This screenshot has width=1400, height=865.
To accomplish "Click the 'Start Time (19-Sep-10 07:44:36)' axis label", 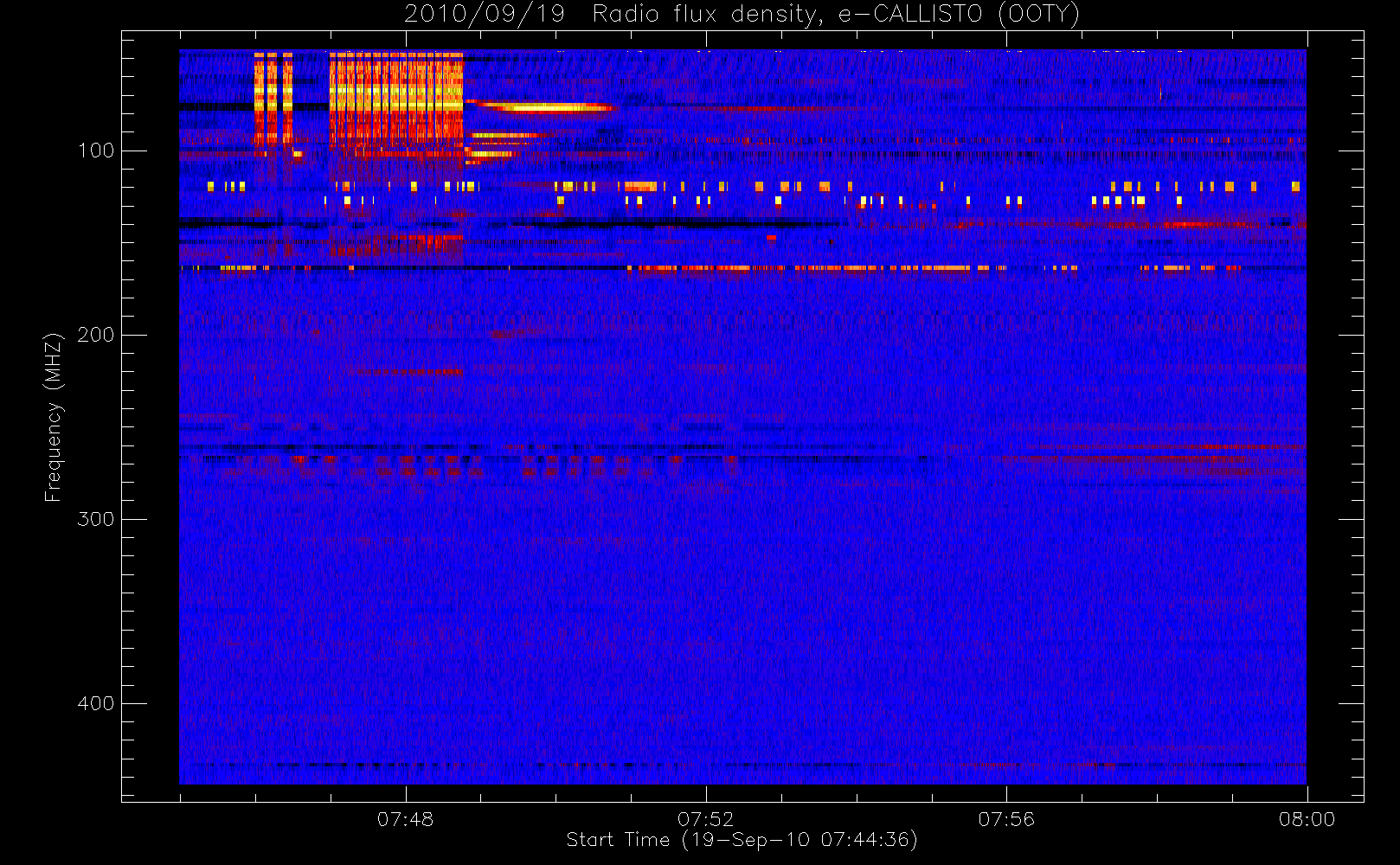I will (742, 840).
